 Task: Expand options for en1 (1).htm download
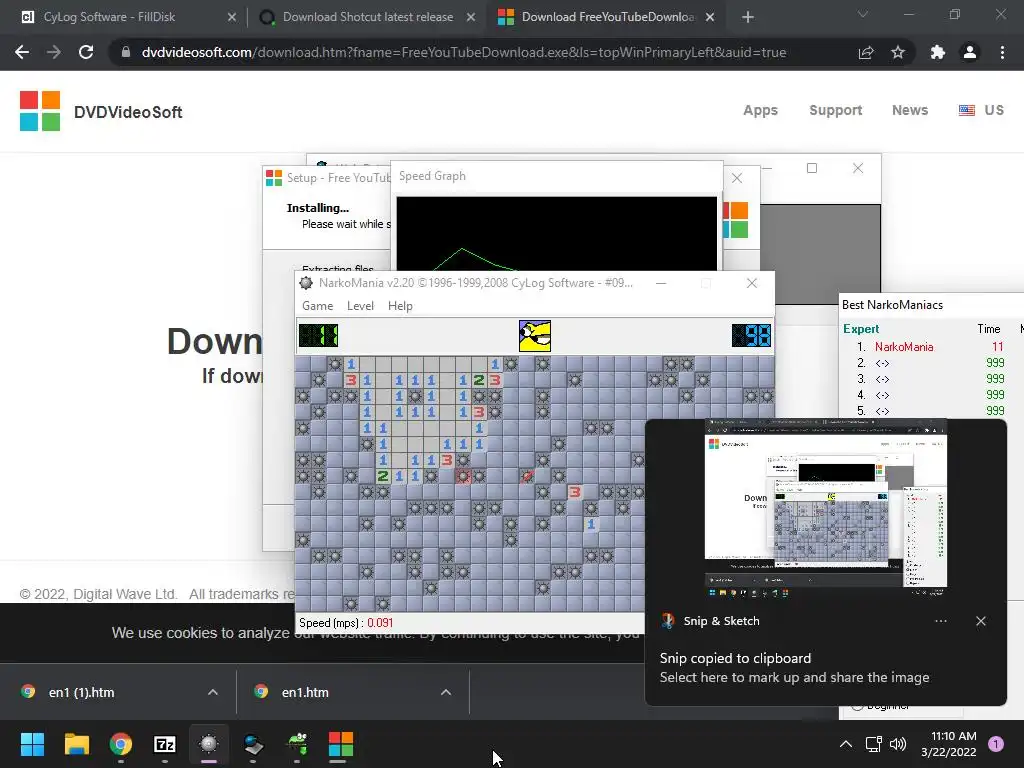tap(212, 692)
